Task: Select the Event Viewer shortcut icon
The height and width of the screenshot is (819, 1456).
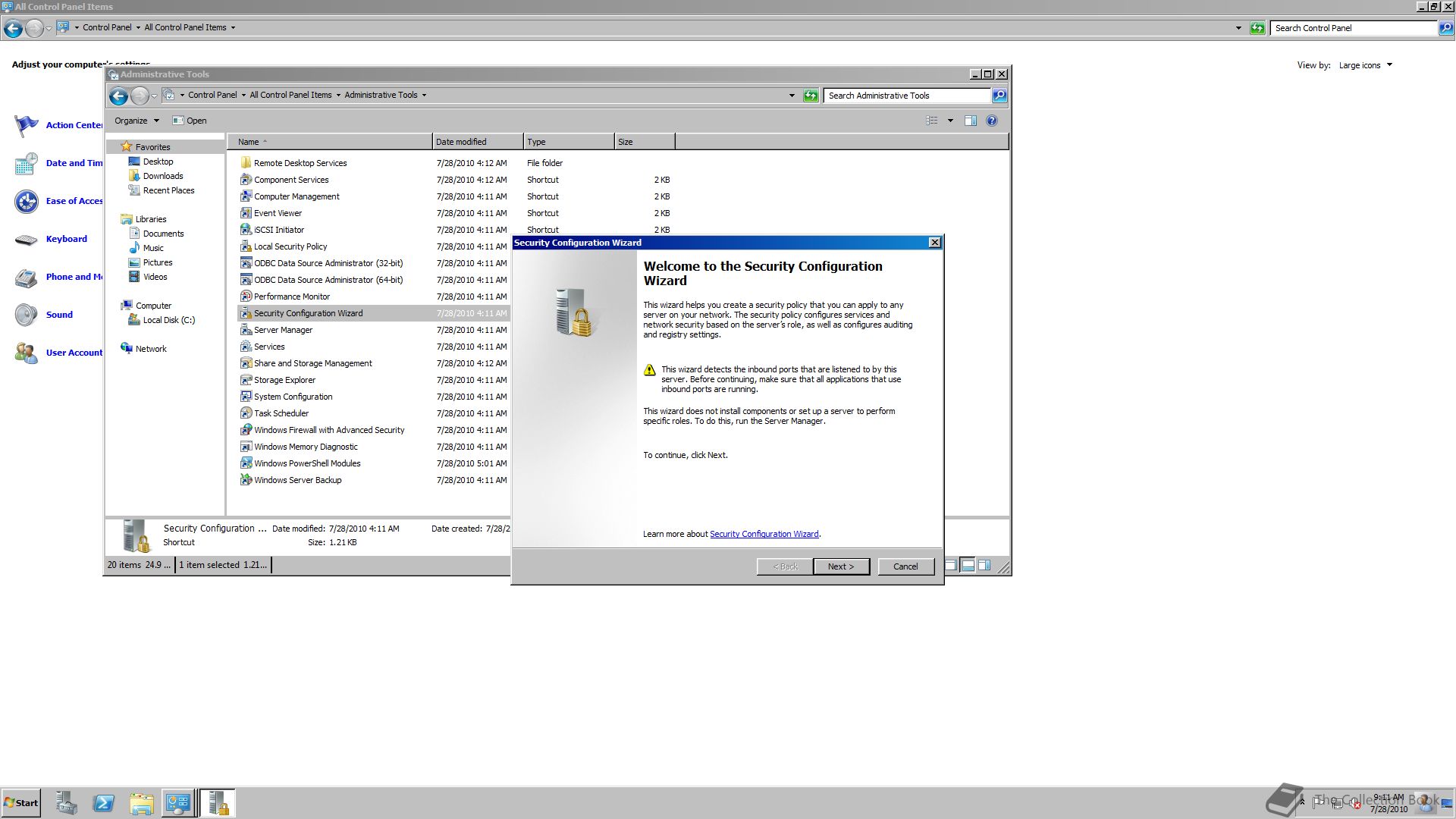Action: click(246, 213)
